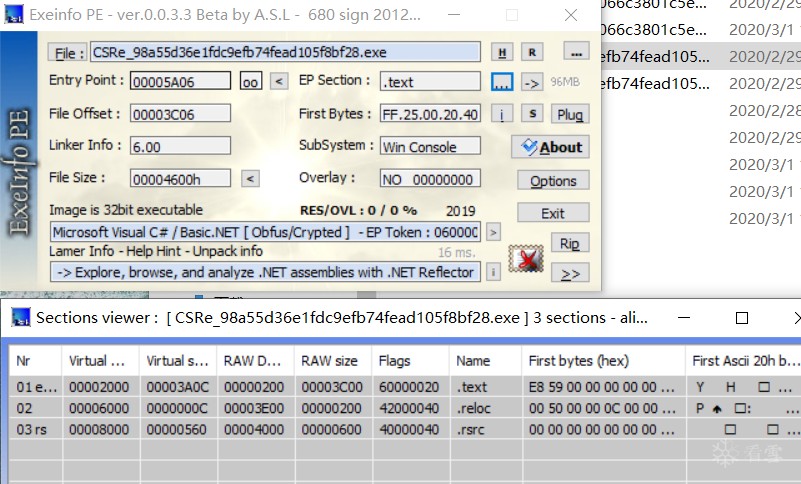
Task: Click the SubSystem Win Console field
Action: click(x=430, y=146)
